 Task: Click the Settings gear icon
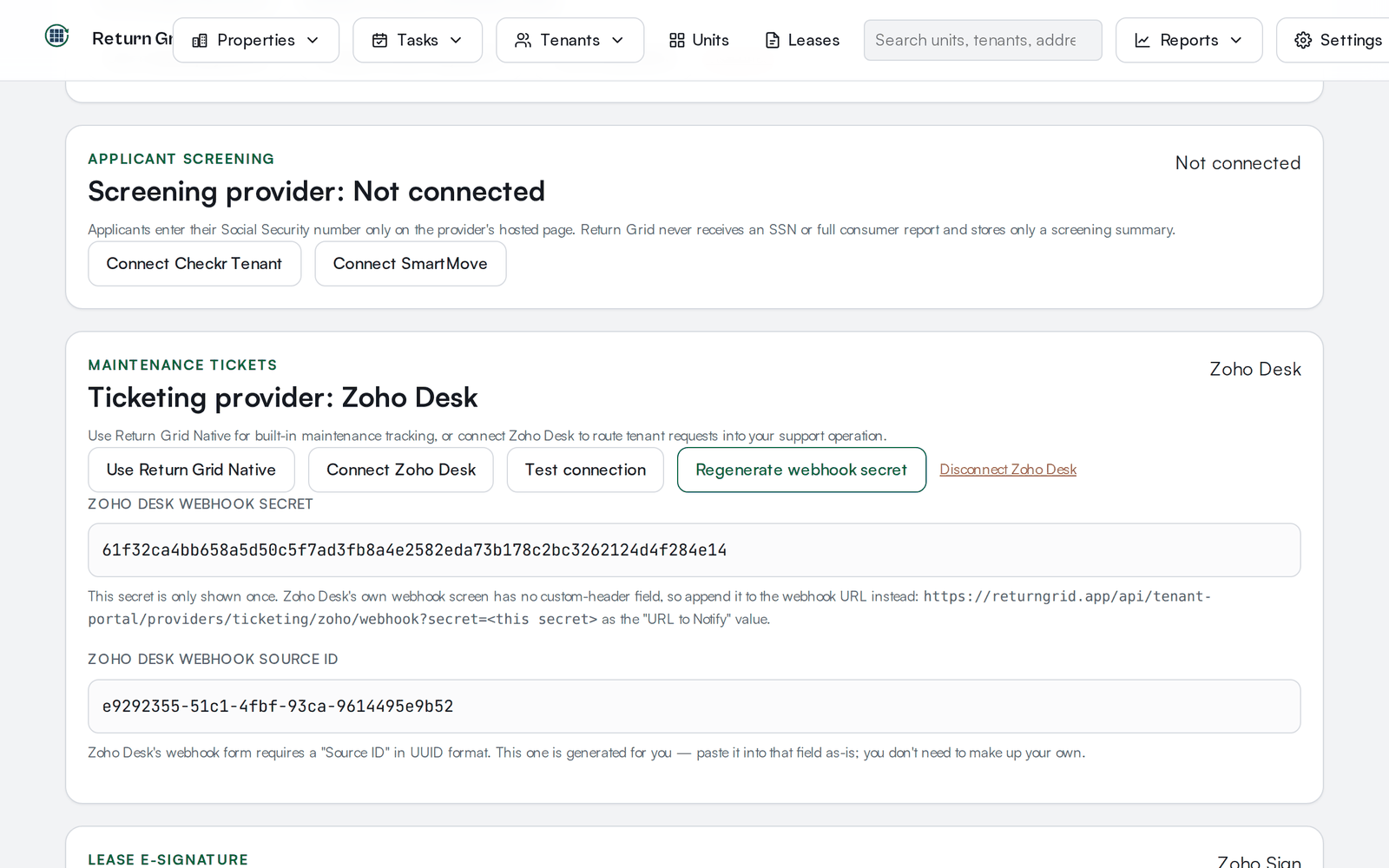click(x=1303, y=41)
